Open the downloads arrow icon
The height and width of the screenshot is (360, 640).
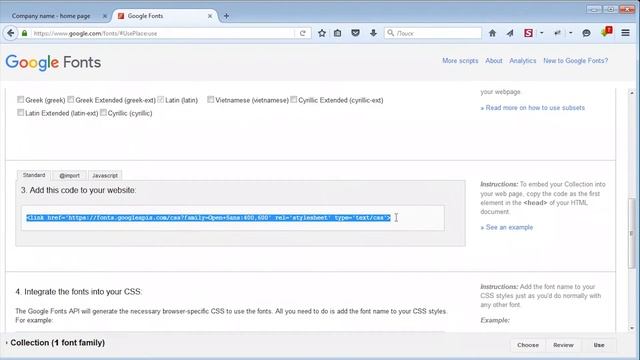pos(373,33)
